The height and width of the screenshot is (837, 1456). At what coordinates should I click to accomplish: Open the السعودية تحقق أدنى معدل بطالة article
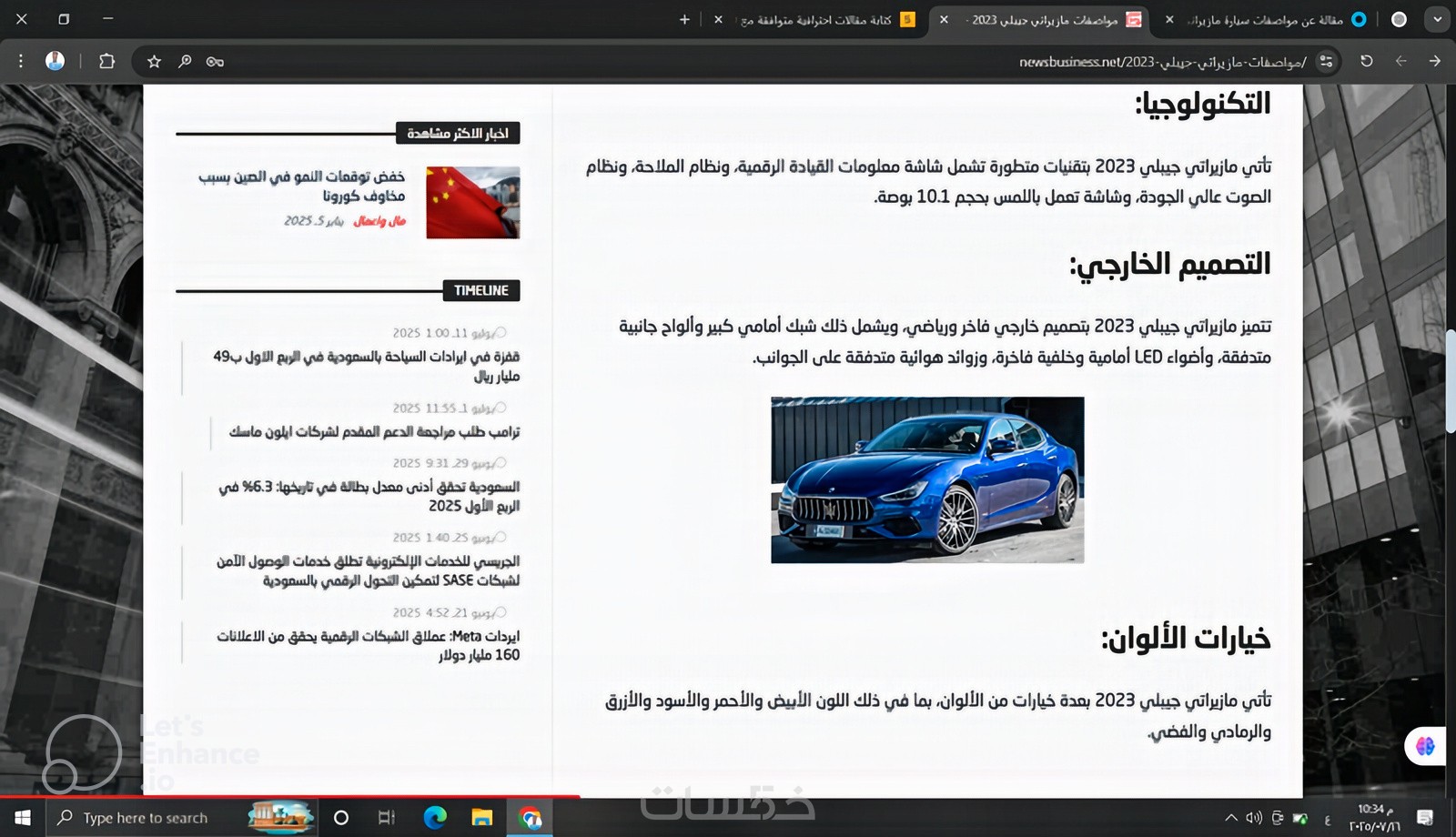[x=369, y=496]
